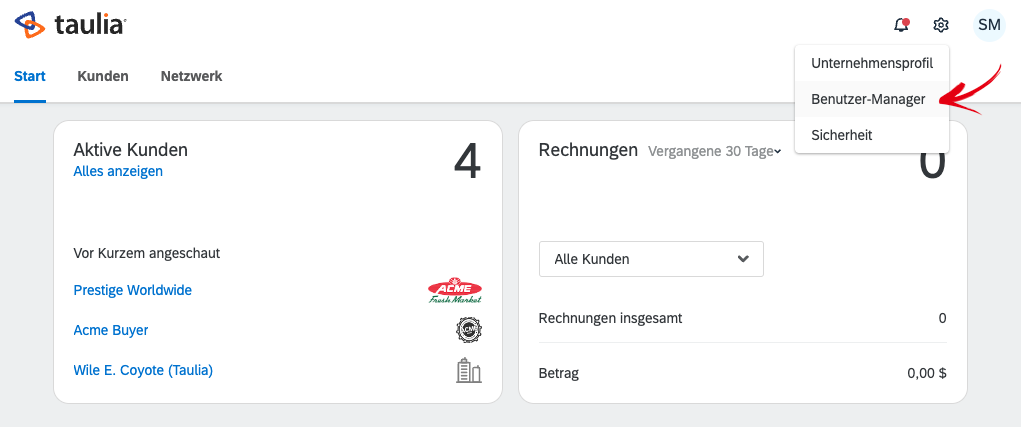Open the Acme Buyer link
The width and height of the screenshot is (1021, 427).
click(x=111, y=330)
